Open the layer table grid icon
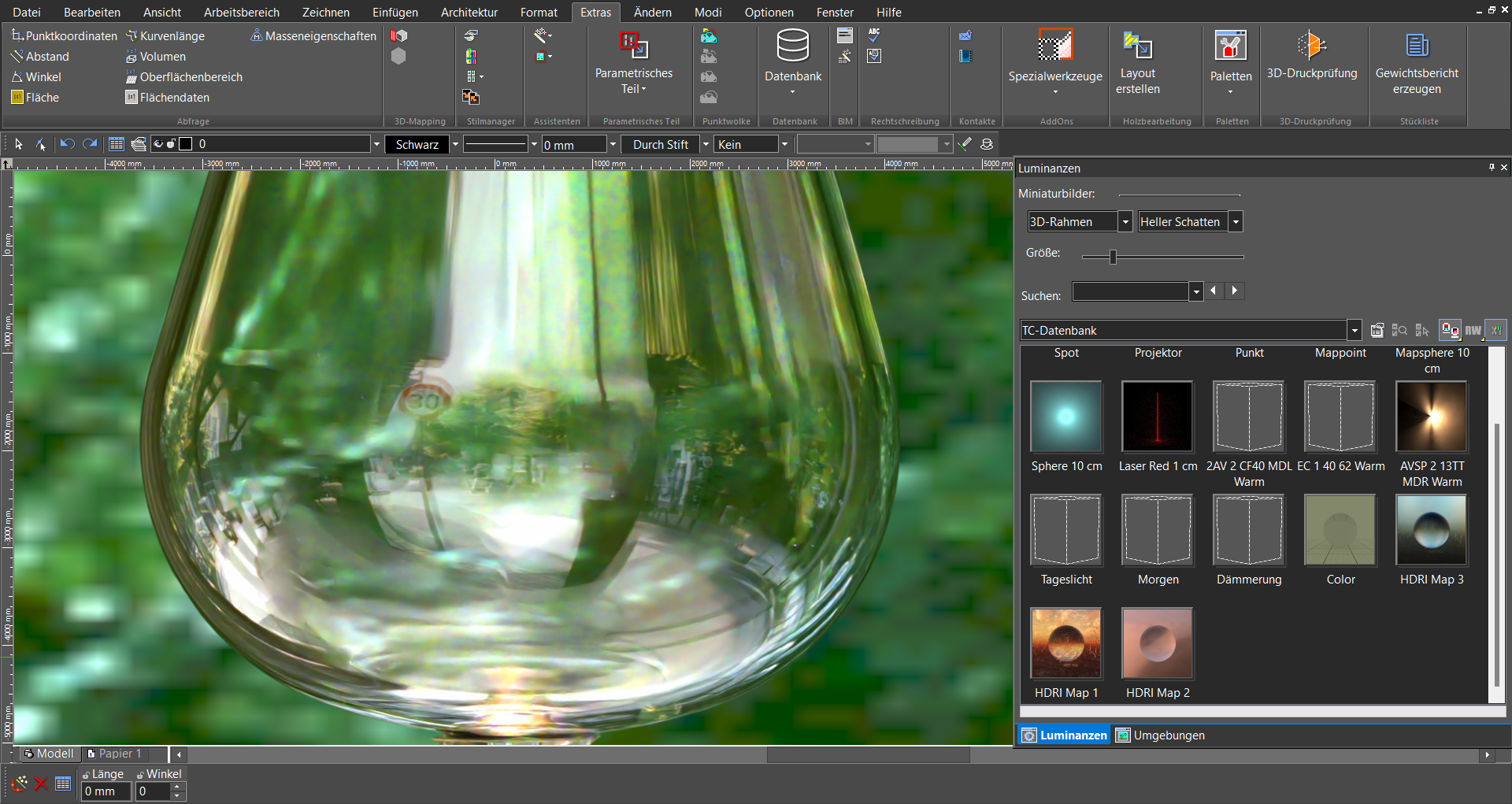 117,144
